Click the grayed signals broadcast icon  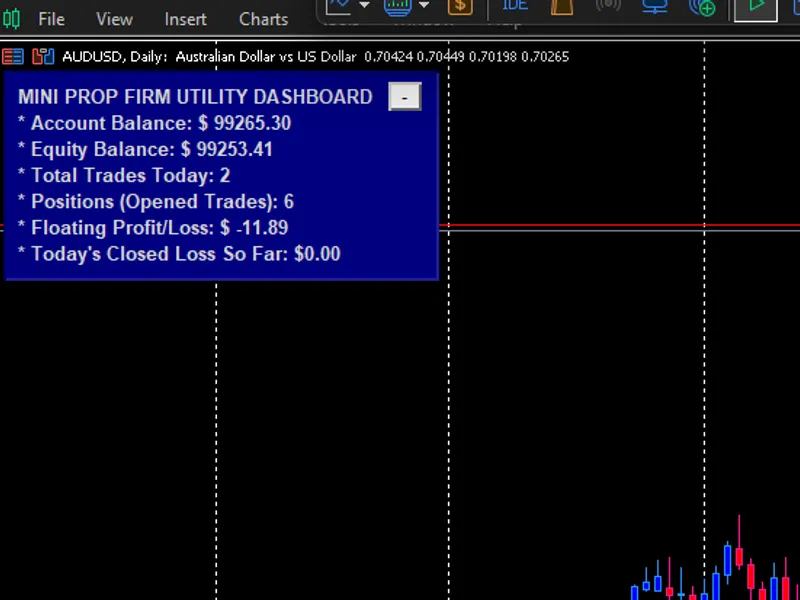click(x=608, y=6)
